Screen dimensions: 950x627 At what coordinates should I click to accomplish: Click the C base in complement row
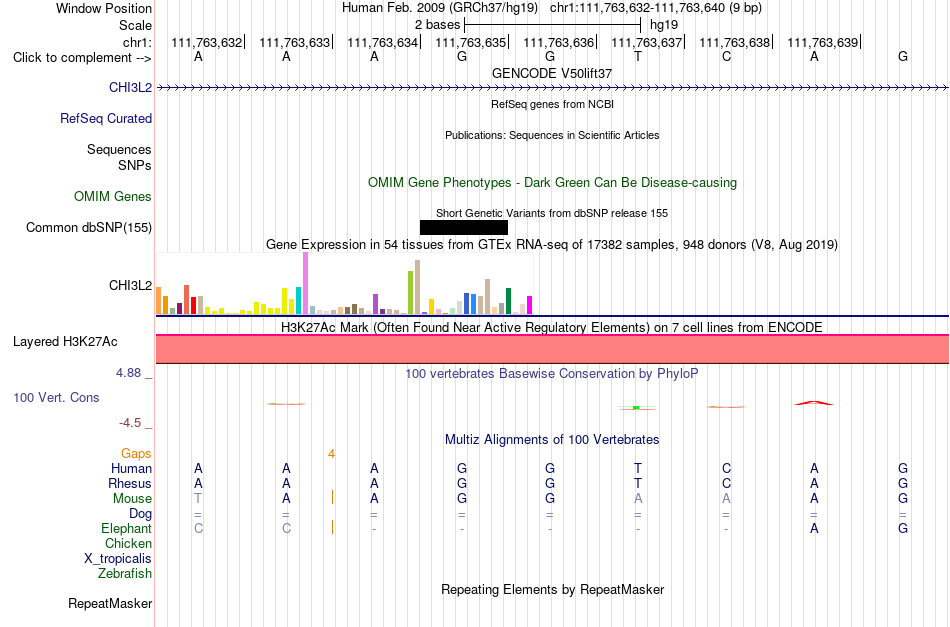coord(726,56)
